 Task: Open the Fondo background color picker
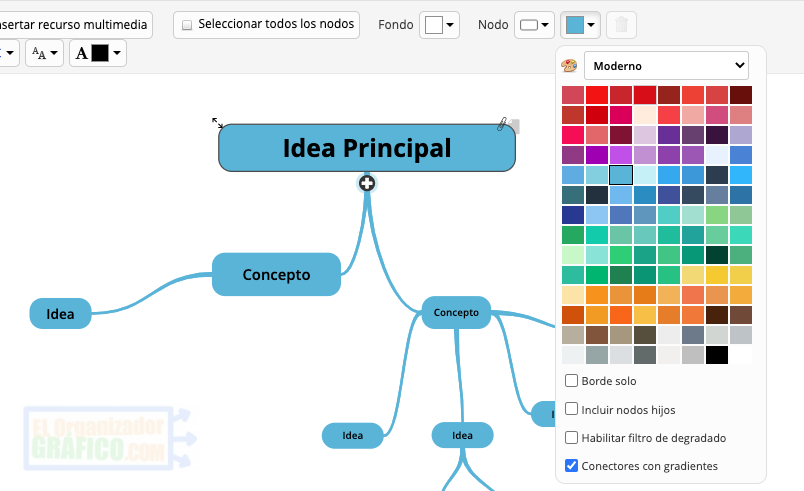click(439, 25)
